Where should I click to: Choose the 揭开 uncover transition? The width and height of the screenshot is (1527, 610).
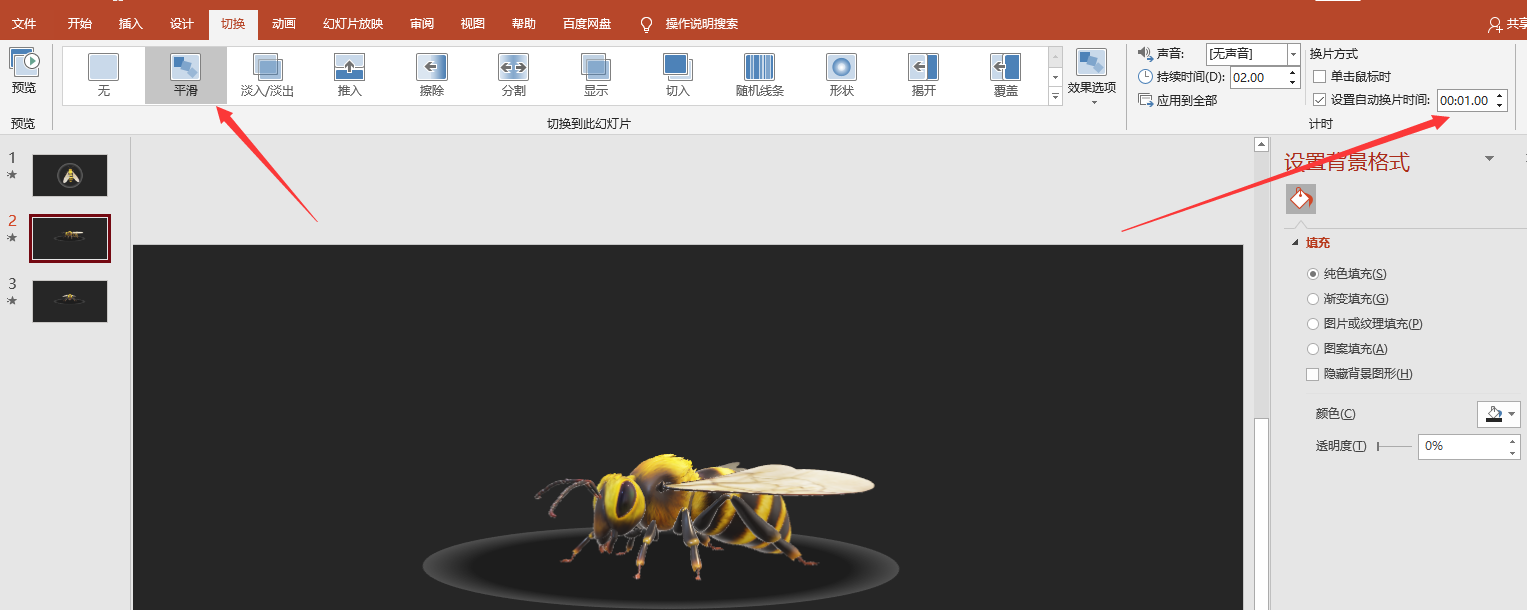pyautogui.click(x=924, y=75)
